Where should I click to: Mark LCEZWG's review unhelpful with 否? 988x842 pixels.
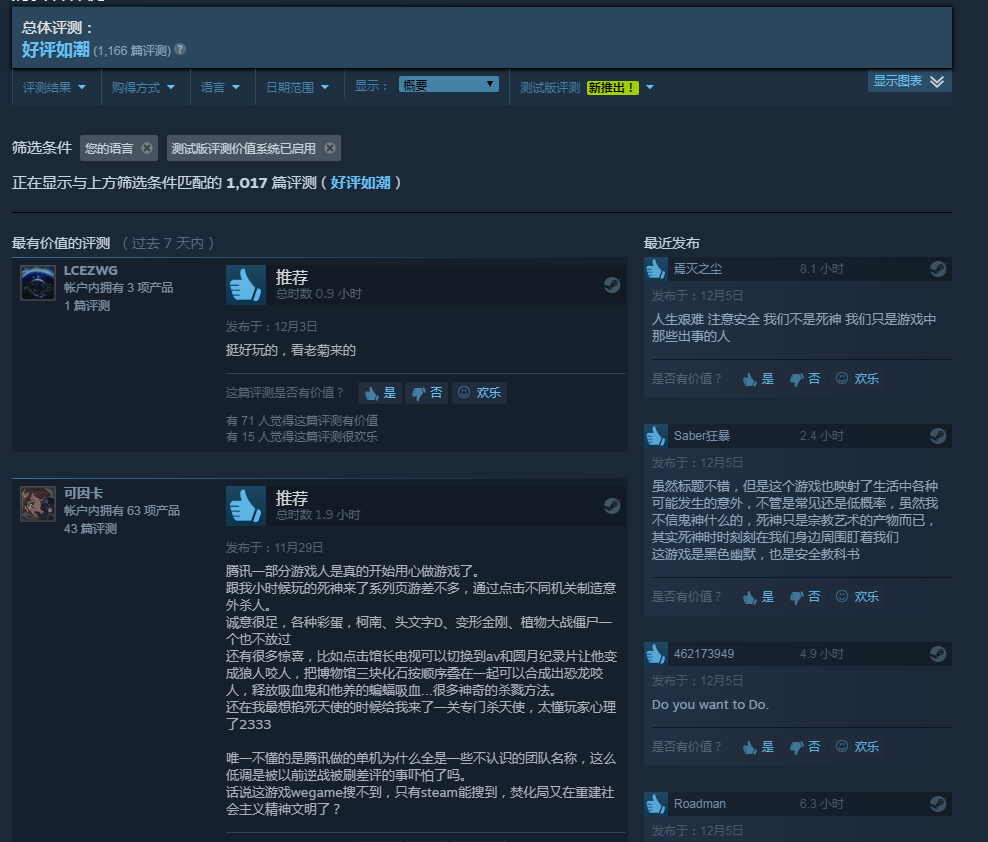click(x=427, y=393)
